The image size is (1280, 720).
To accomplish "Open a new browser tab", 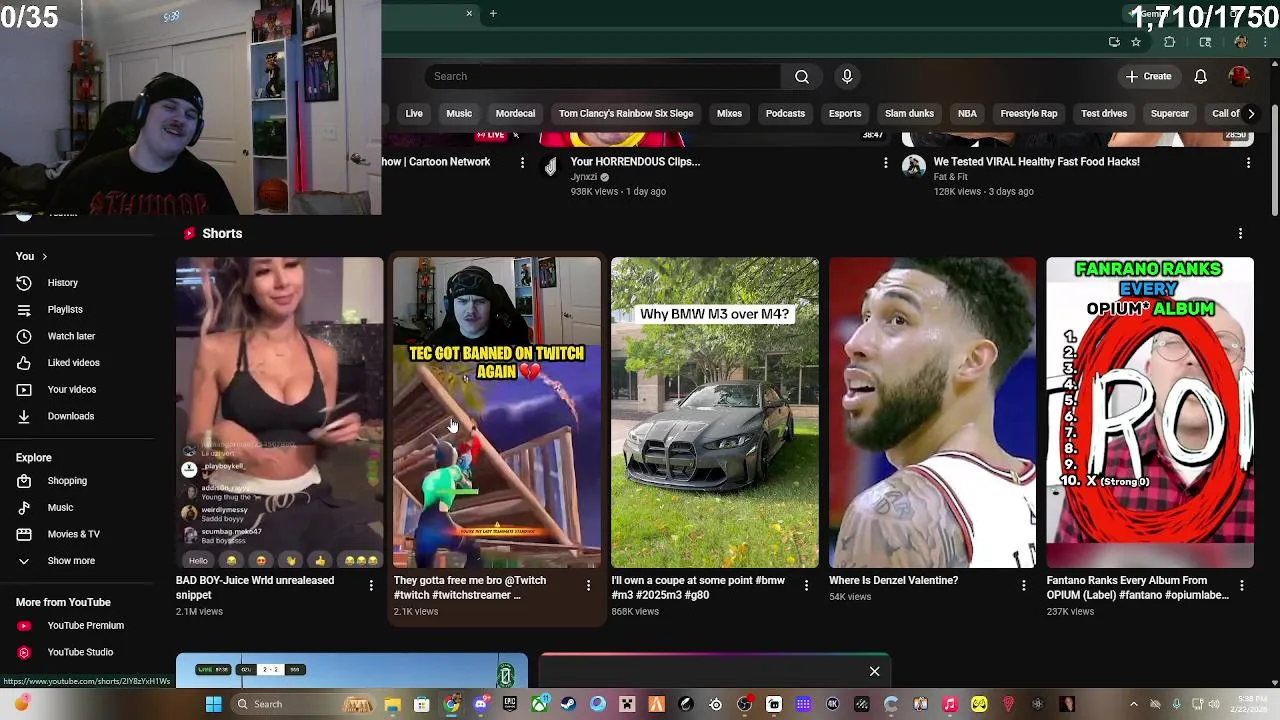I will [x=493, y=13].
